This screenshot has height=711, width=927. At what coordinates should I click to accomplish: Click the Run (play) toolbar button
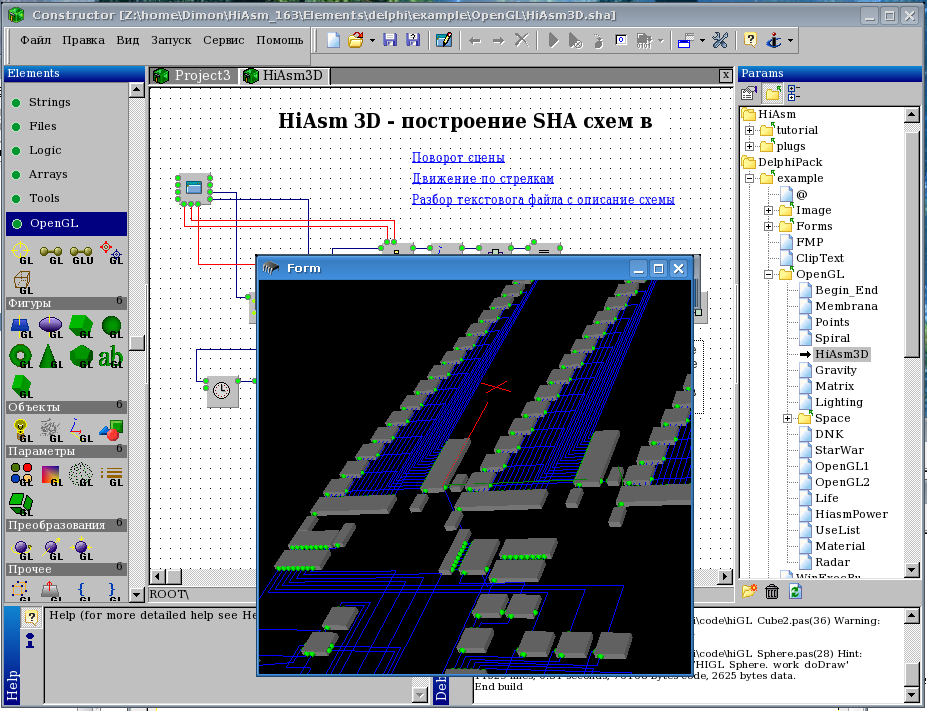point(552,40)
